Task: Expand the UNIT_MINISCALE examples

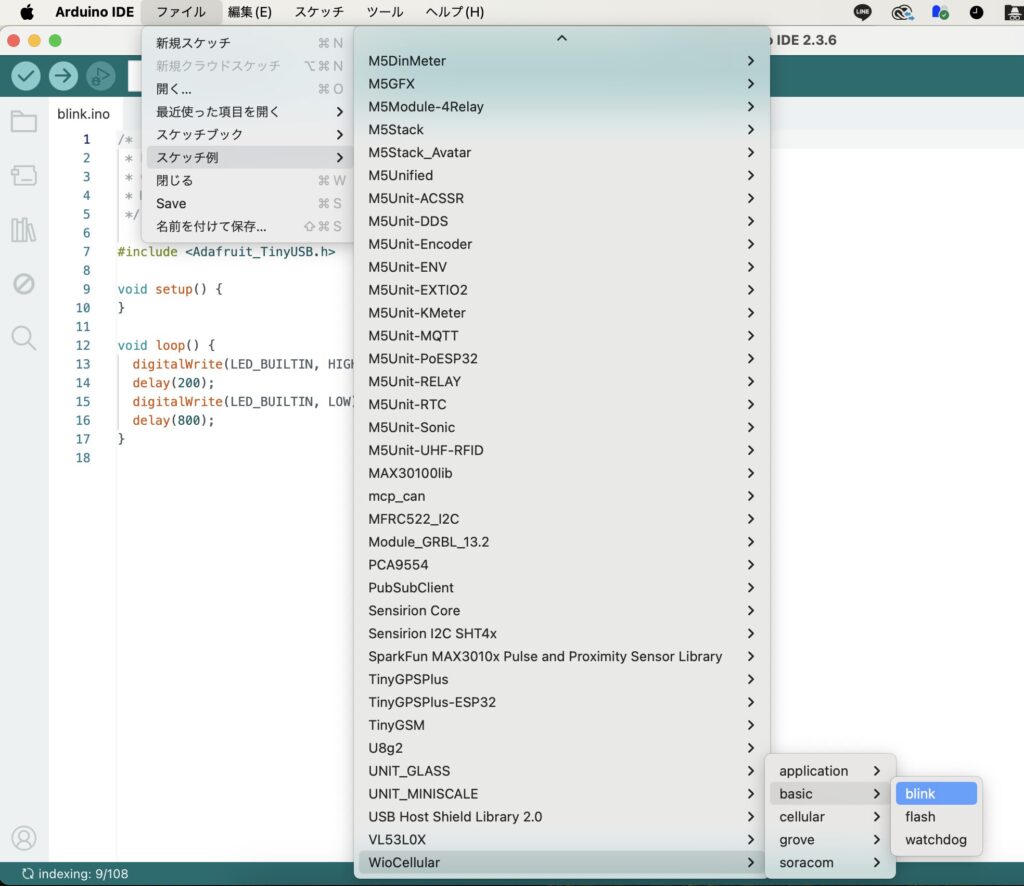Action: pos(562,794)
